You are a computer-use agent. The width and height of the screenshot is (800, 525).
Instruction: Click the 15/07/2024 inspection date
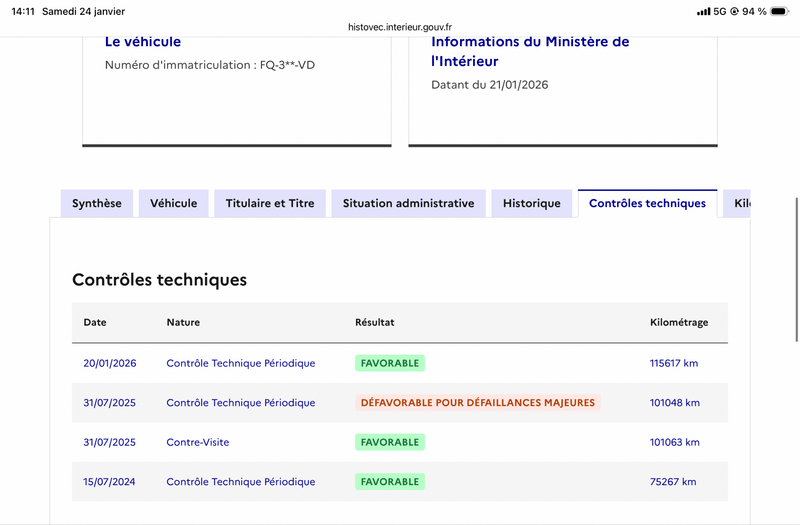109,482
